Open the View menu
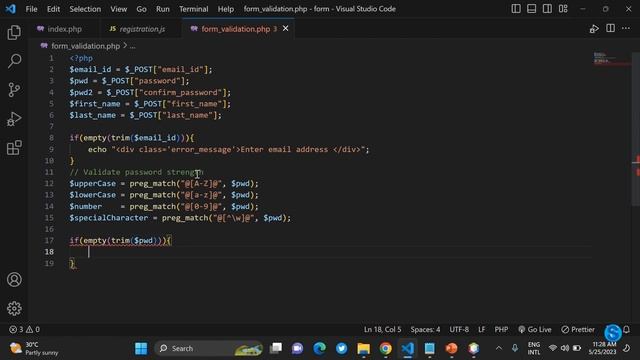The image size is (640, 360). [x=118, y=9]
